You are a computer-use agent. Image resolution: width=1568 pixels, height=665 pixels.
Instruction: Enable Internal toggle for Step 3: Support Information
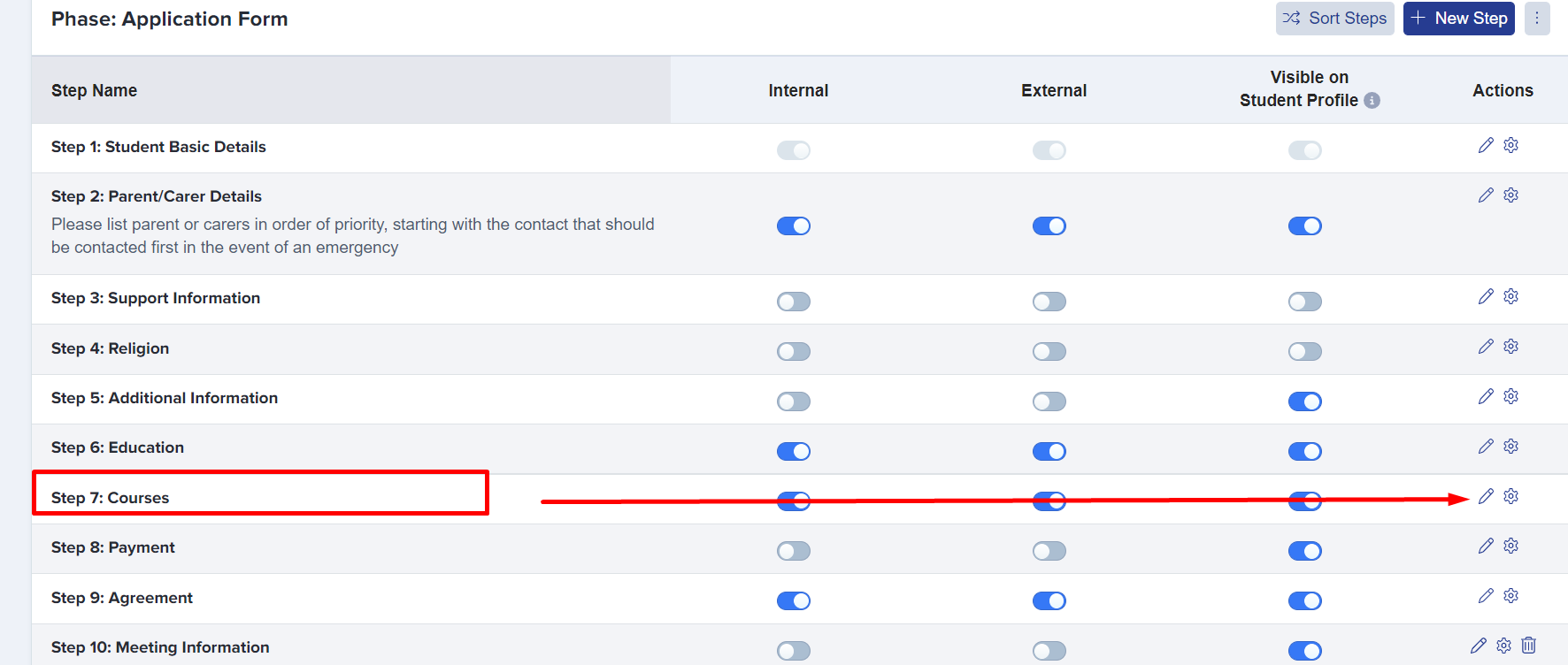(x=794, y=302)
